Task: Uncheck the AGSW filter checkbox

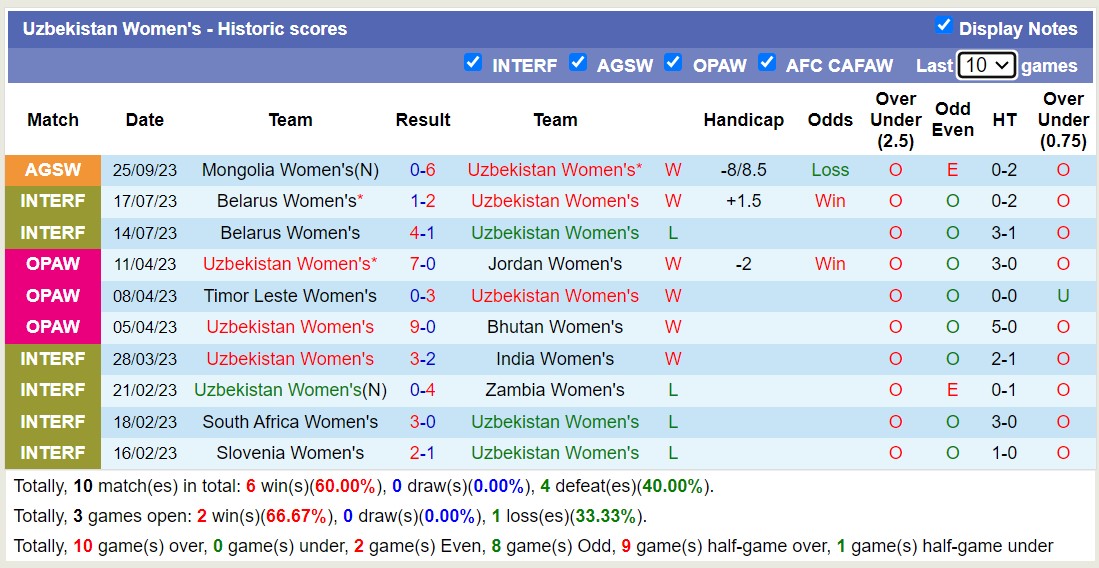Action: click(x=578, y=63)
